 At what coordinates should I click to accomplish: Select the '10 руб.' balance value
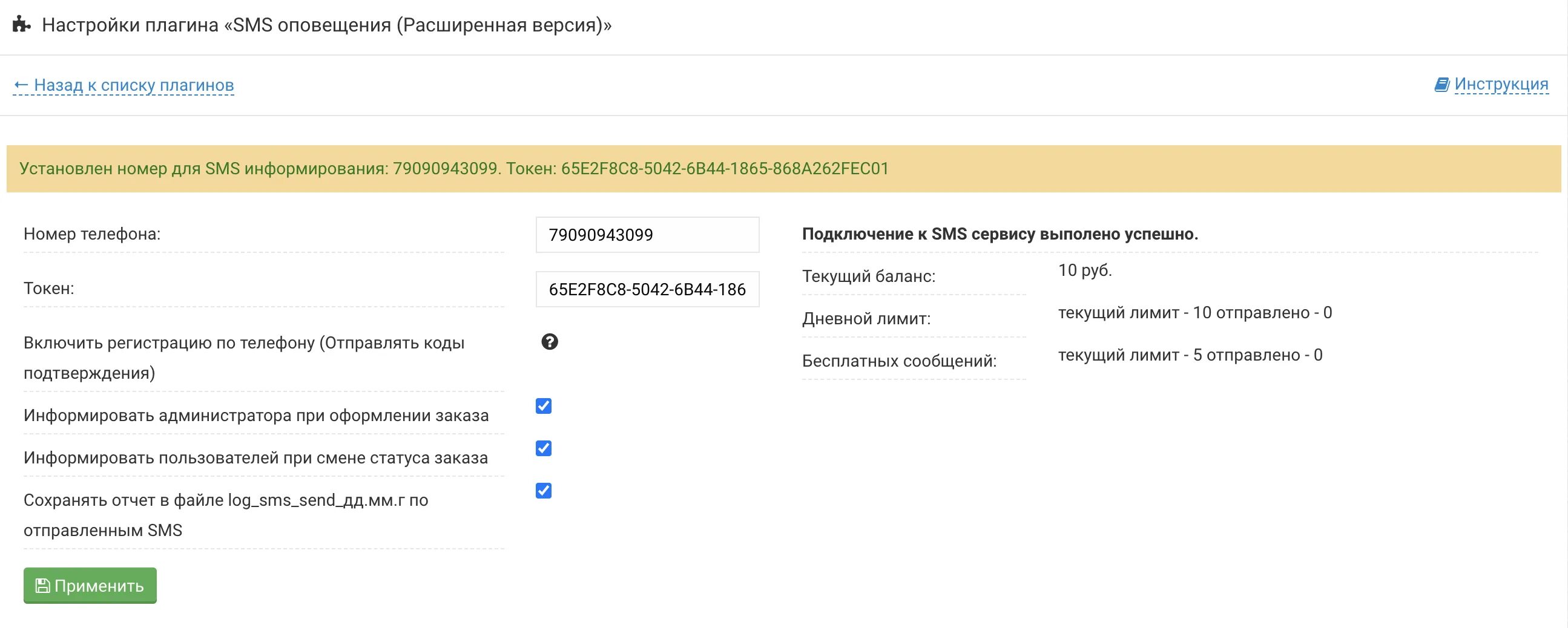click(1085, 270)
